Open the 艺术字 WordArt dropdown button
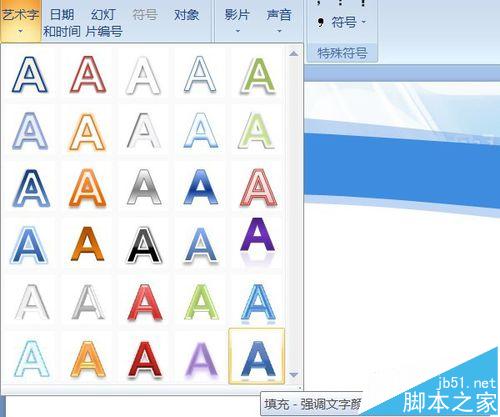The height and width of the screenshot is (417, 500). tap(21, 21)
